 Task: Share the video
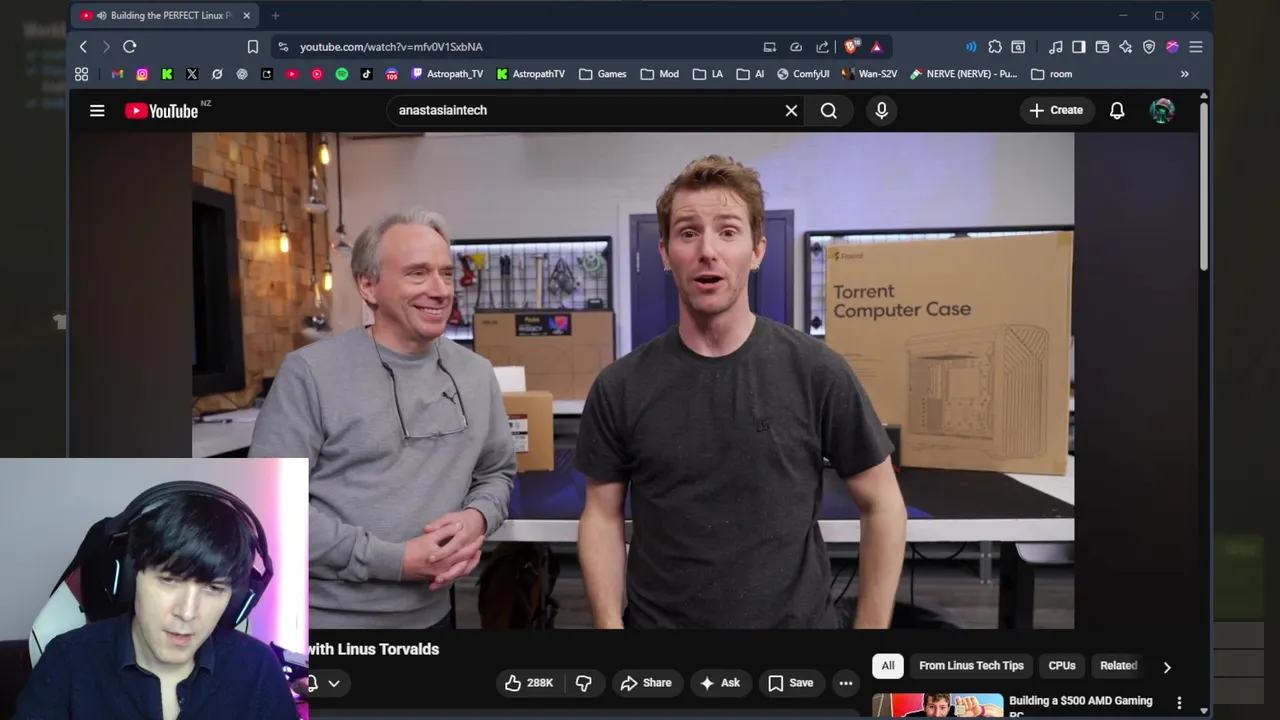(x=646, y=683)
